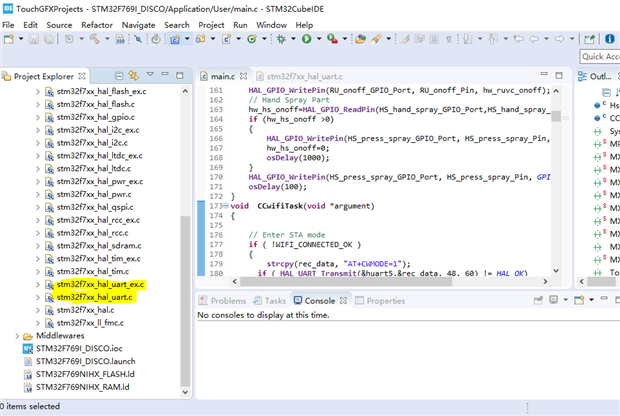Open the Project menu

tap(211, 24)
